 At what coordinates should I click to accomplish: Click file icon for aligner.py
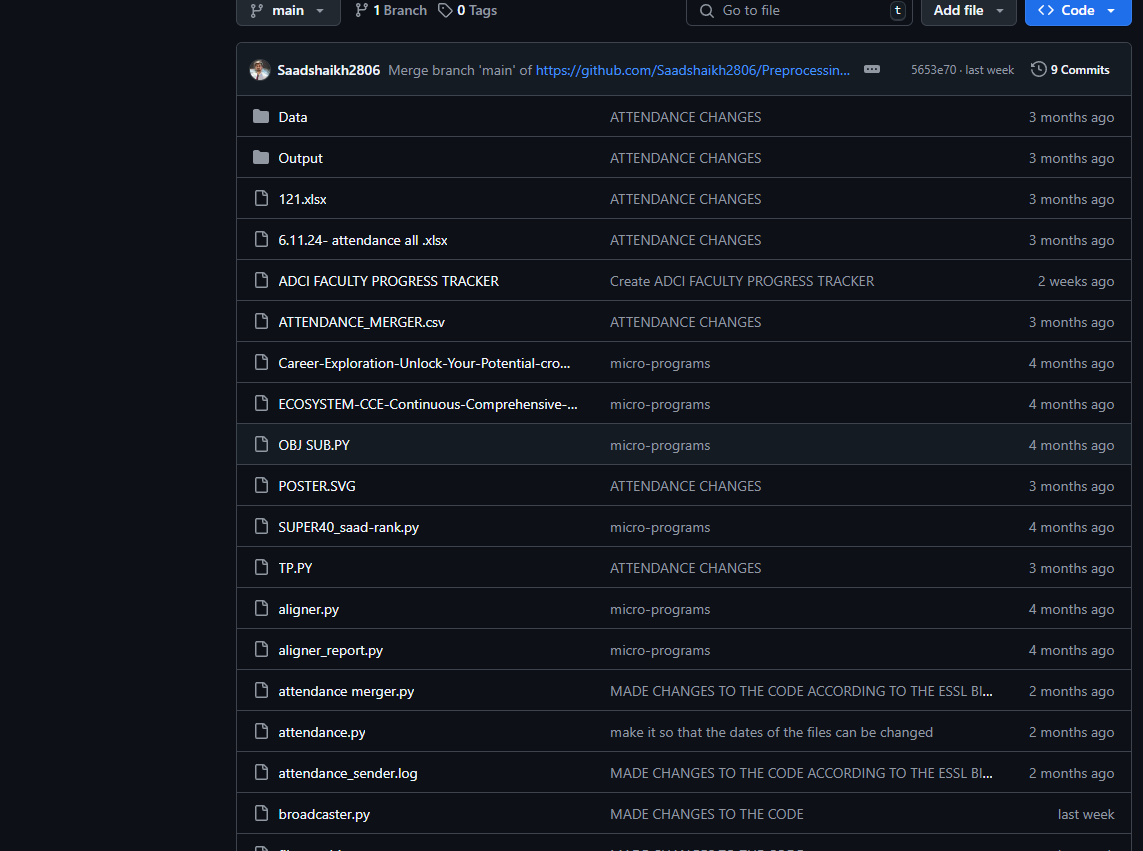click(x=261, y=607)
